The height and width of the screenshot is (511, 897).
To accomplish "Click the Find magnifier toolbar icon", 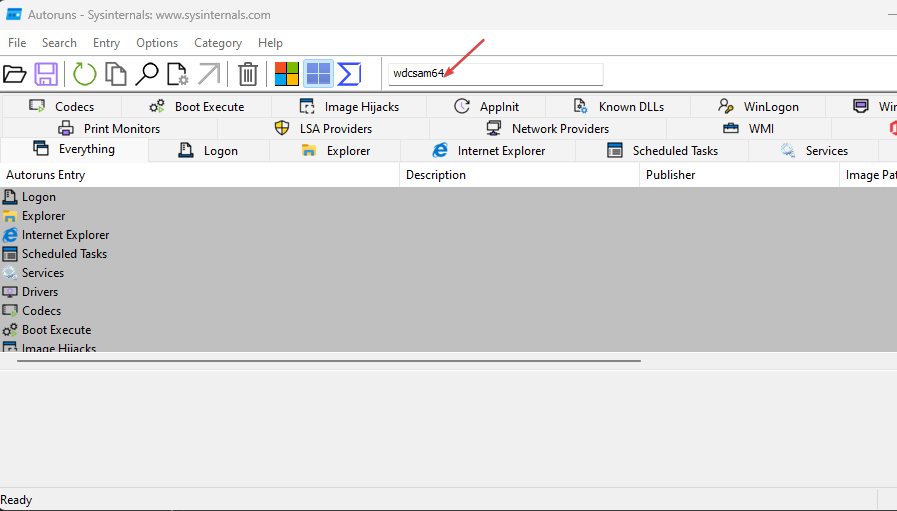I will tap(146, 74).
